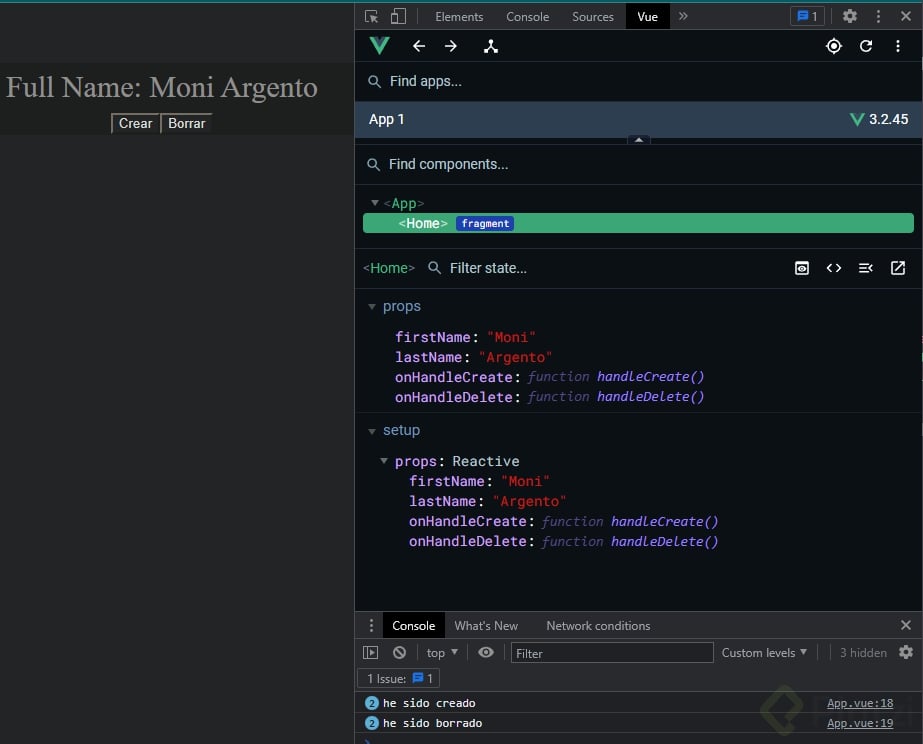The width and height of the screenshot is (923, 744).
Task: Open the top context dropdown
Action: [x=442, y=653]
